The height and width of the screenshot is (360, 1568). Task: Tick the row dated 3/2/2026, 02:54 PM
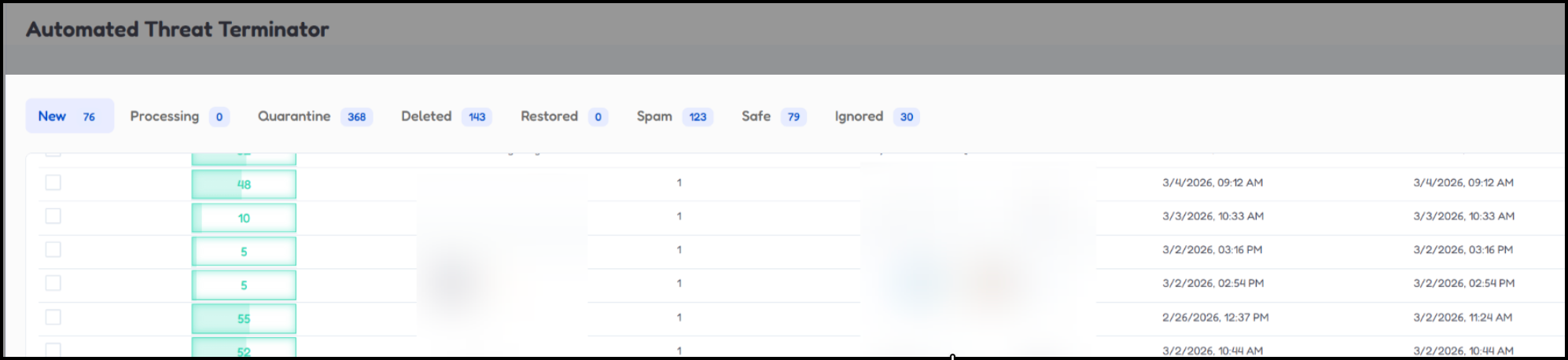(x=53, y=283)
